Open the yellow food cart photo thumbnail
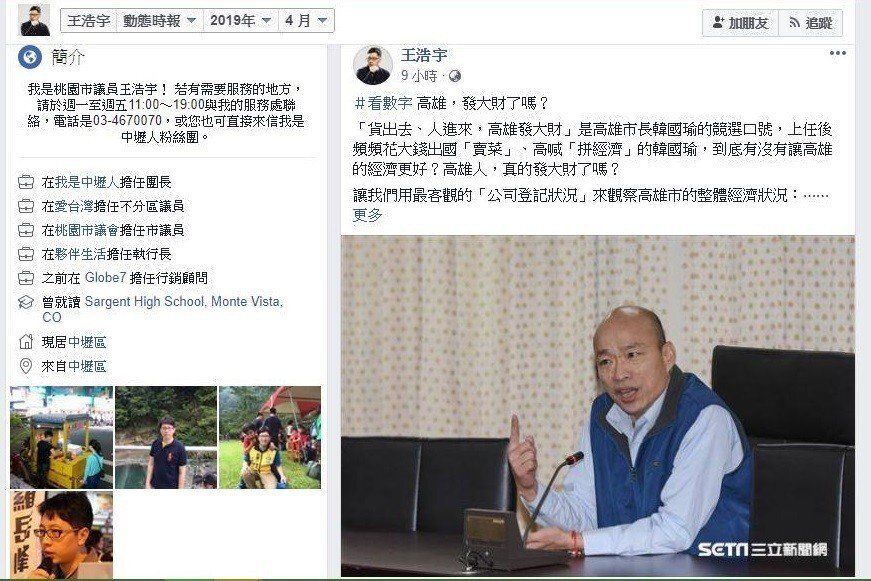871x581 pixels. tap(62, 437)
